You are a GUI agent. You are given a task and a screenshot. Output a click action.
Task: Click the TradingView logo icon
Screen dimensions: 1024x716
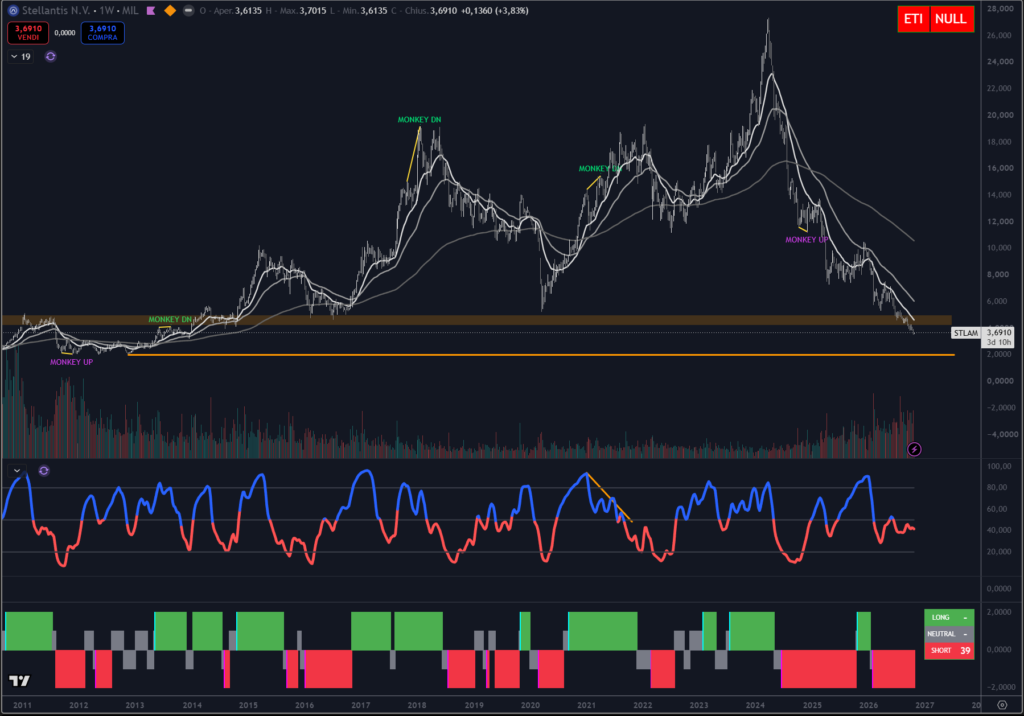[20, 681]
